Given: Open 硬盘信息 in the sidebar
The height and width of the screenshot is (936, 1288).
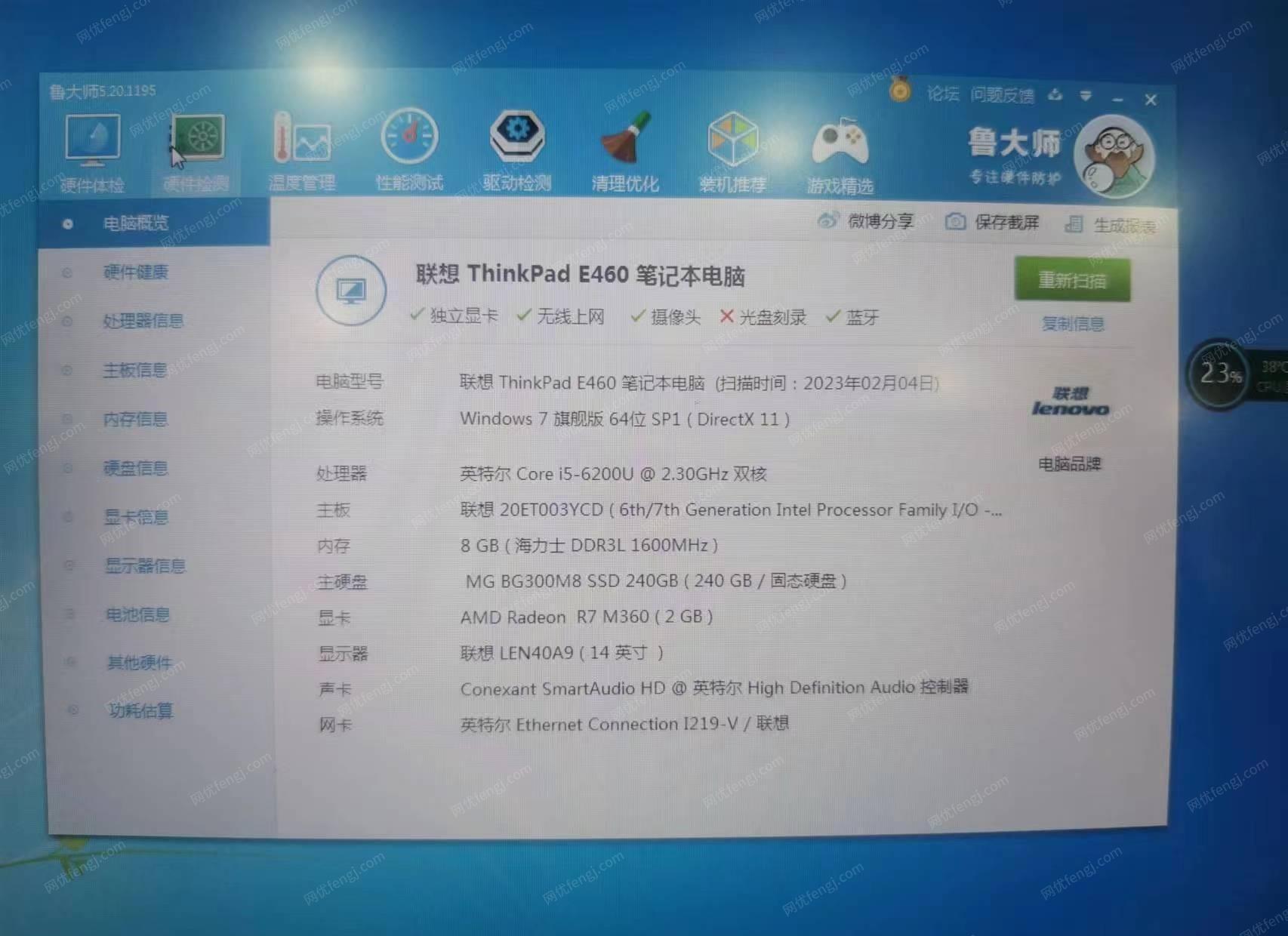Looking at the screenshot, I should [135, 468].
